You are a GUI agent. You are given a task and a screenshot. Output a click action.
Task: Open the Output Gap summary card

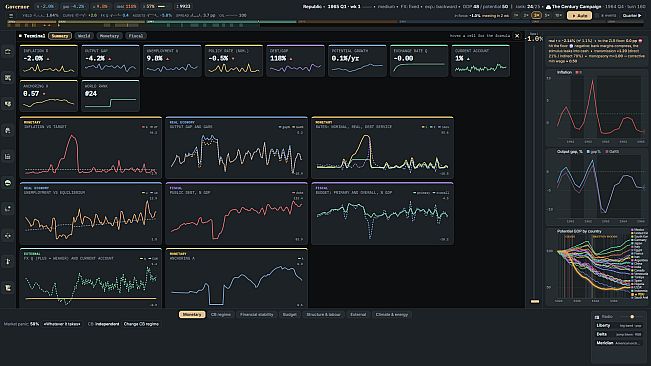pos(110,61)
